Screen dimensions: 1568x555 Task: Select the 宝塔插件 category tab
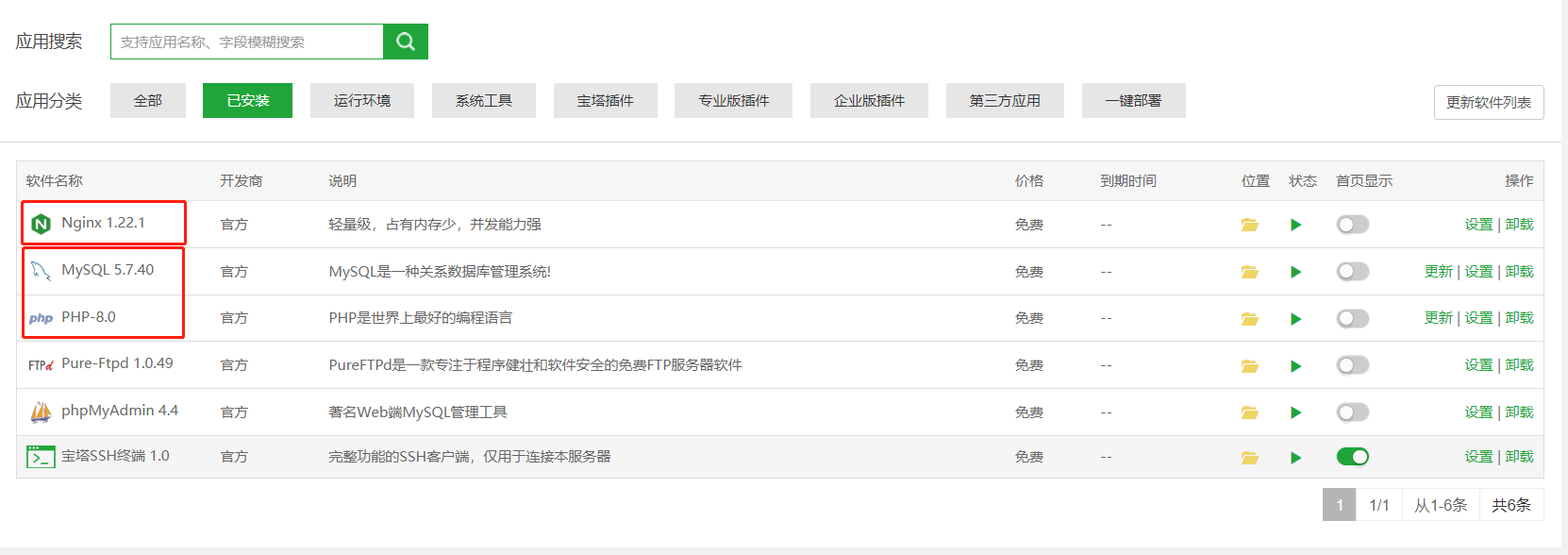coord(606,100)
